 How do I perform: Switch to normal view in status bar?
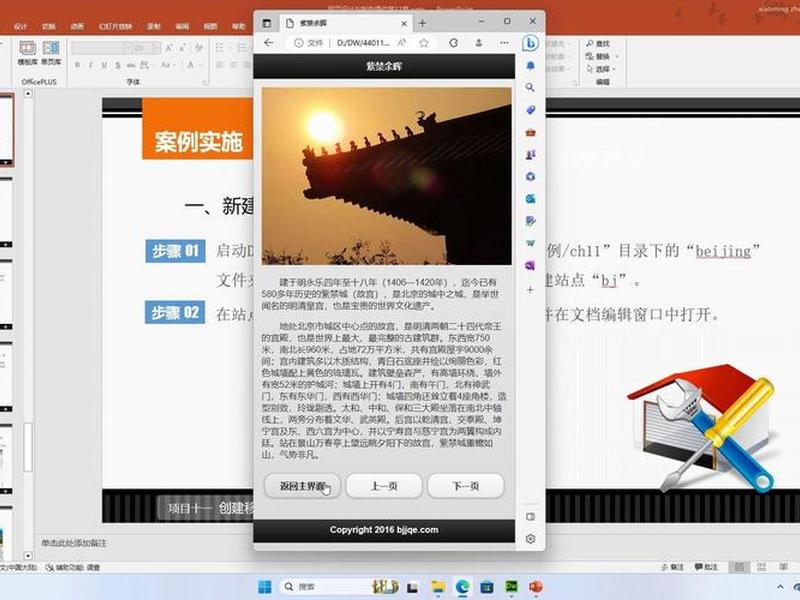(x=739, y=567)
